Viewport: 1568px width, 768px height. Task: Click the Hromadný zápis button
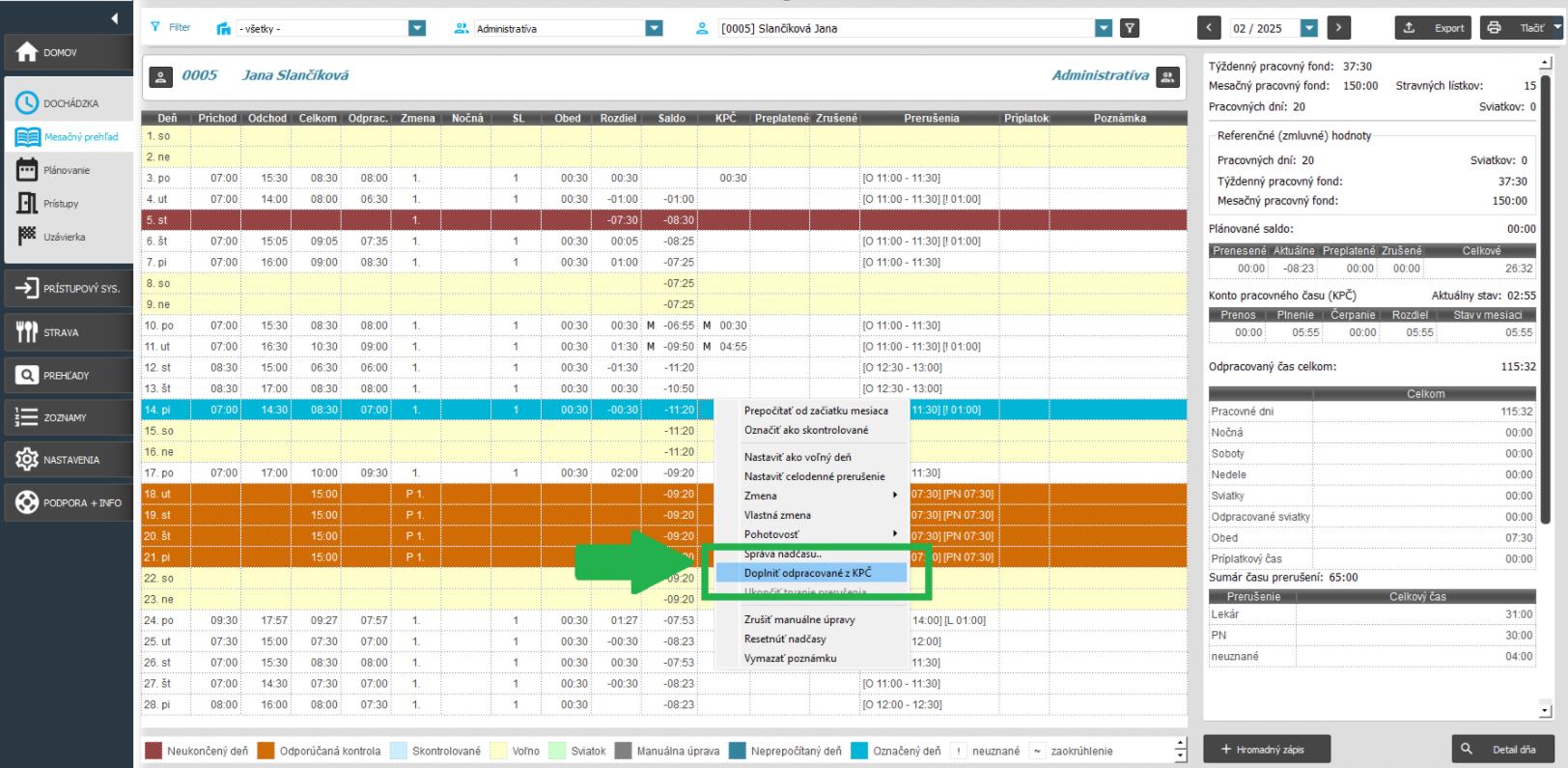[1267, 749]
